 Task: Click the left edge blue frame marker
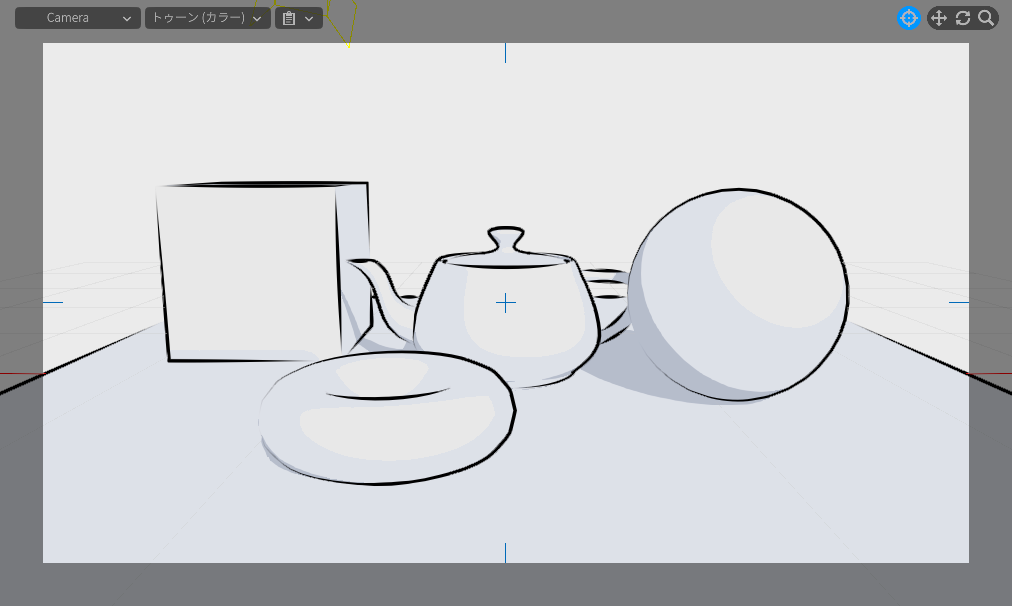[x=53, y=302]
